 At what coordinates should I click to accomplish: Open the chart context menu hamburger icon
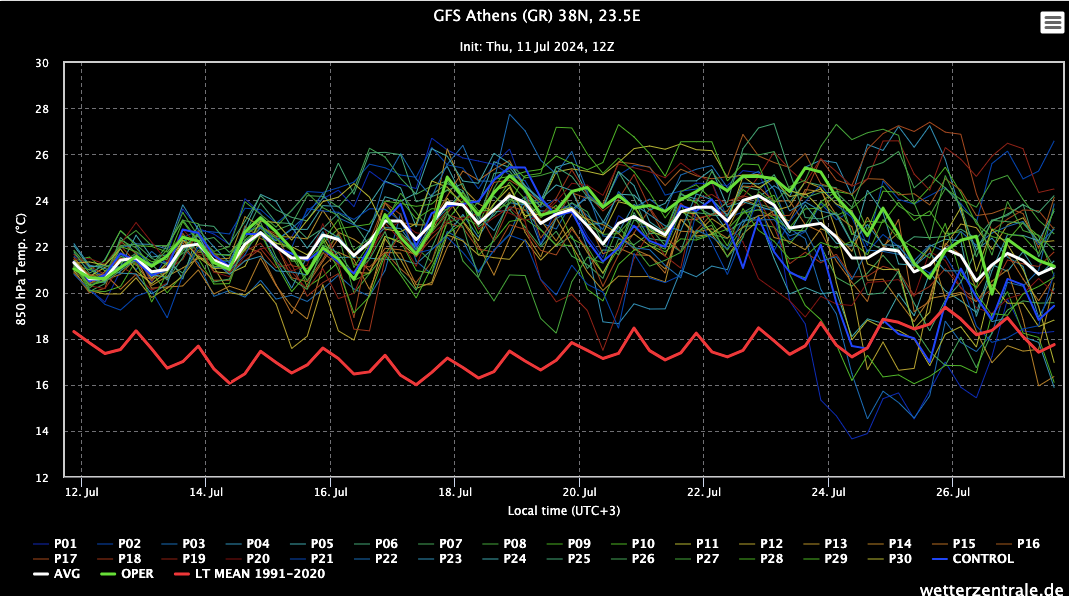coord(1052,23)
